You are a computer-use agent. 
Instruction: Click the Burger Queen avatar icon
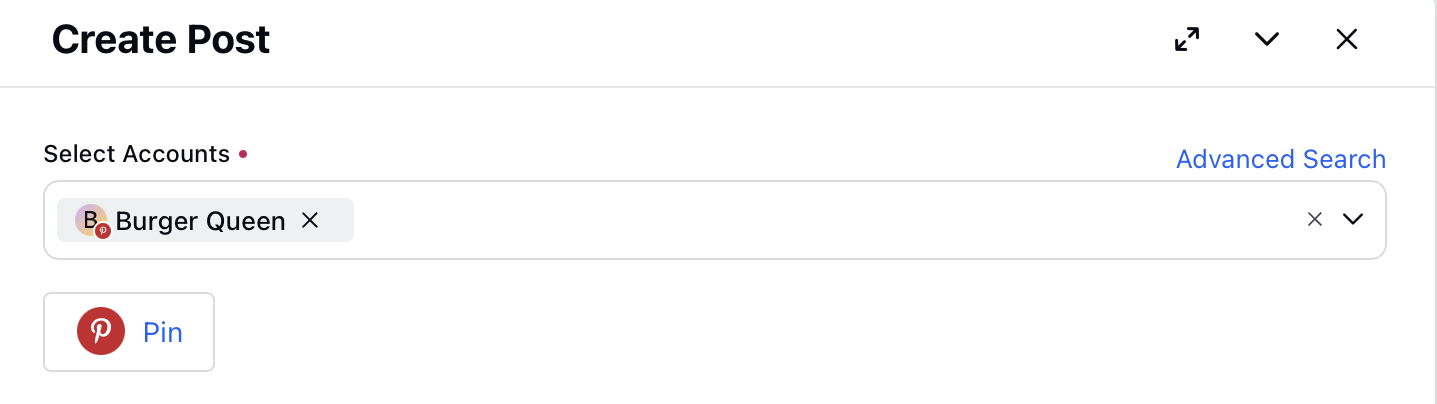[x=90, y=219]
